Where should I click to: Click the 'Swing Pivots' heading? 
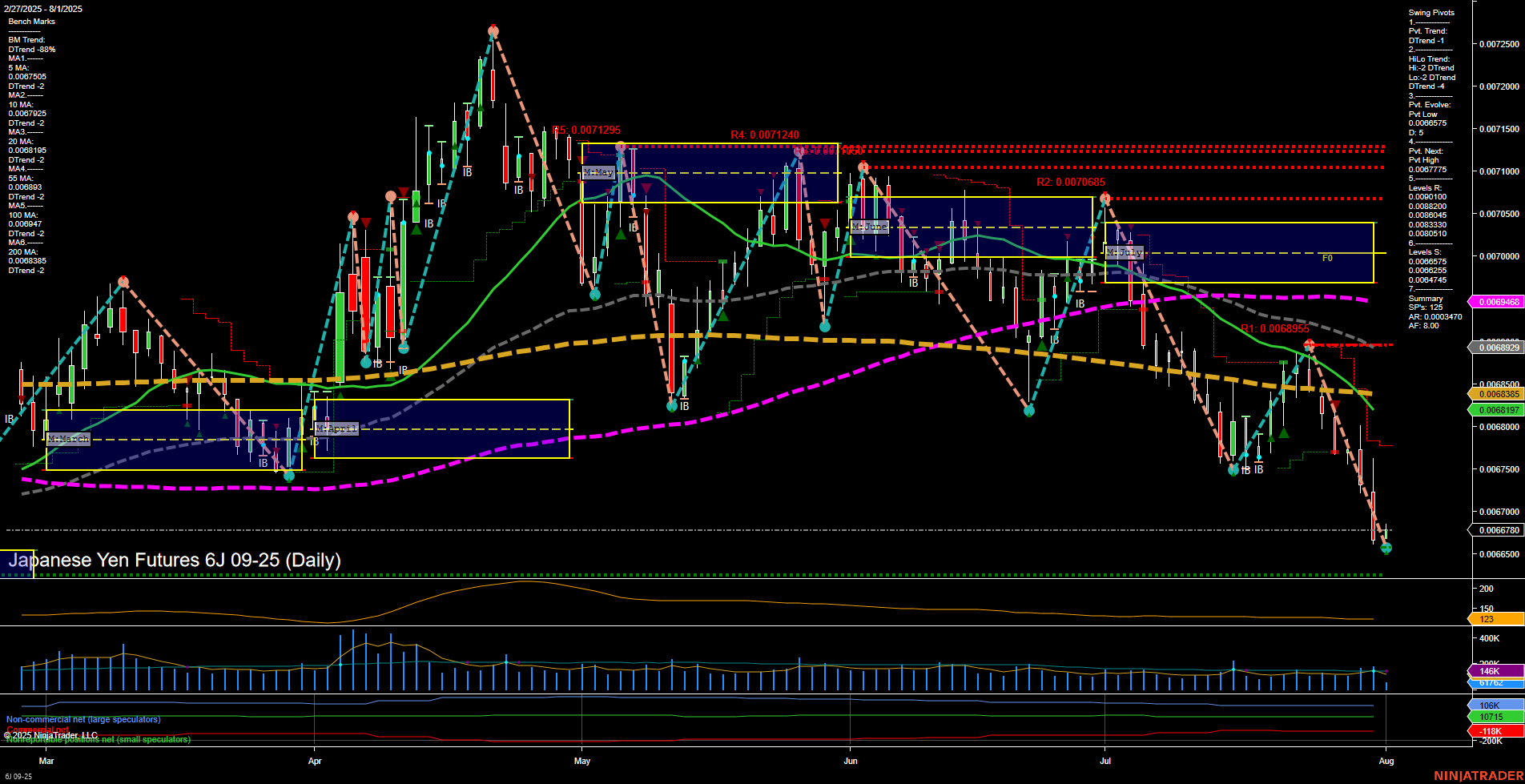(1431, 13)
